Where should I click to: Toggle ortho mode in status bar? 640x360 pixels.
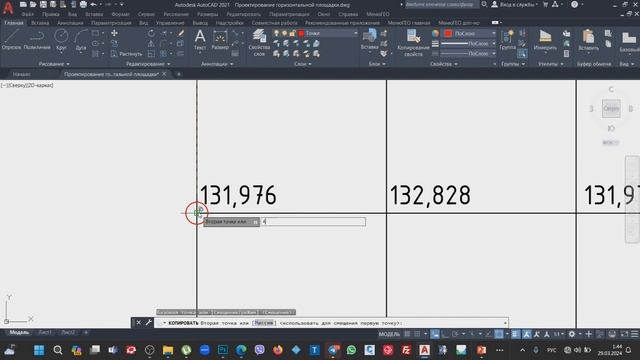(445, 334)
